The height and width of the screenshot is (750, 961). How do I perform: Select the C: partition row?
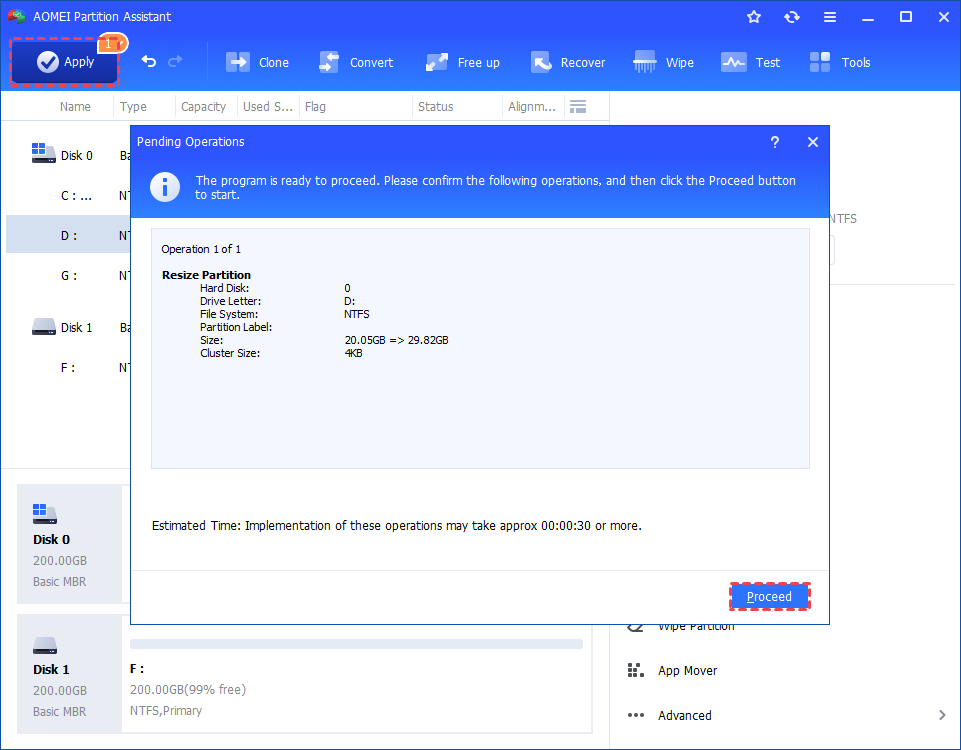(69, 196)
